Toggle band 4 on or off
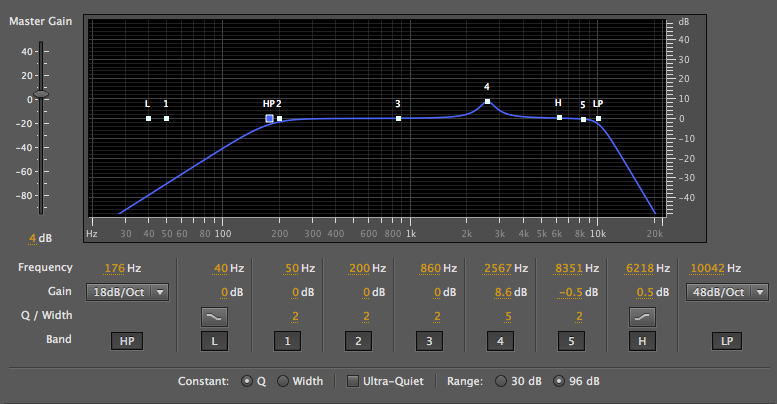The height and width of the screenshot is (404, 777). click(x=500, y=341)
